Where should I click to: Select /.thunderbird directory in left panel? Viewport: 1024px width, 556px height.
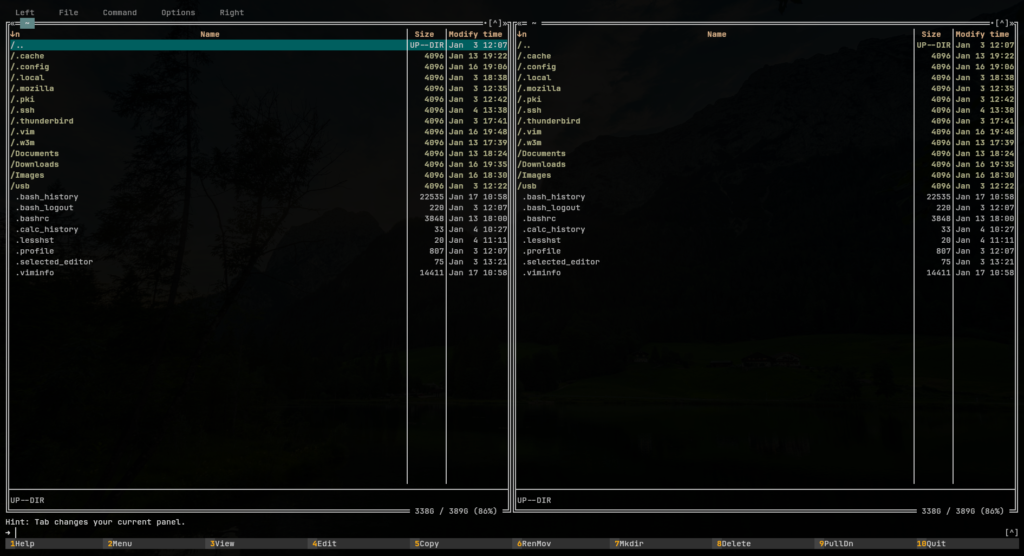259,121
